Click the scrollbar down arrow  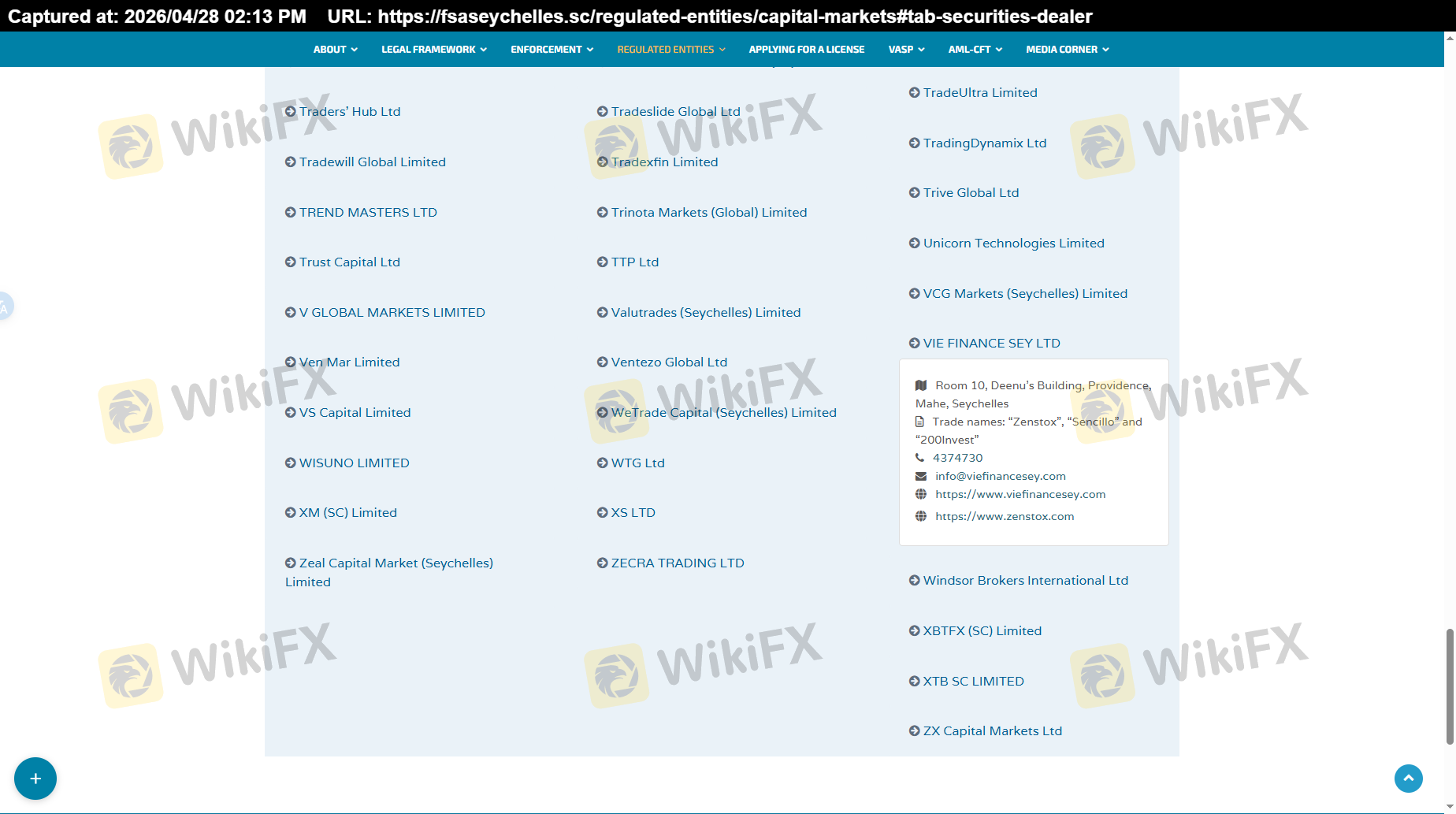(1450, 808)
